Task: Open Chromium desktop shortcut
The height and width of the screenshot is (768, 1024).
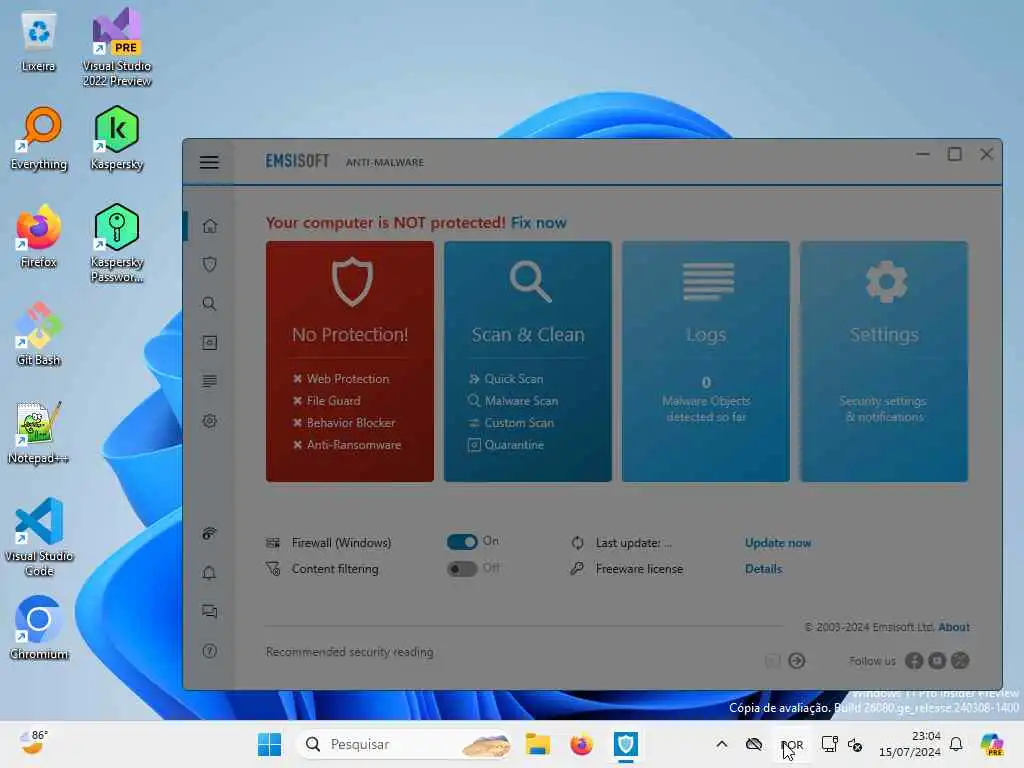Action: click(39, 628)
